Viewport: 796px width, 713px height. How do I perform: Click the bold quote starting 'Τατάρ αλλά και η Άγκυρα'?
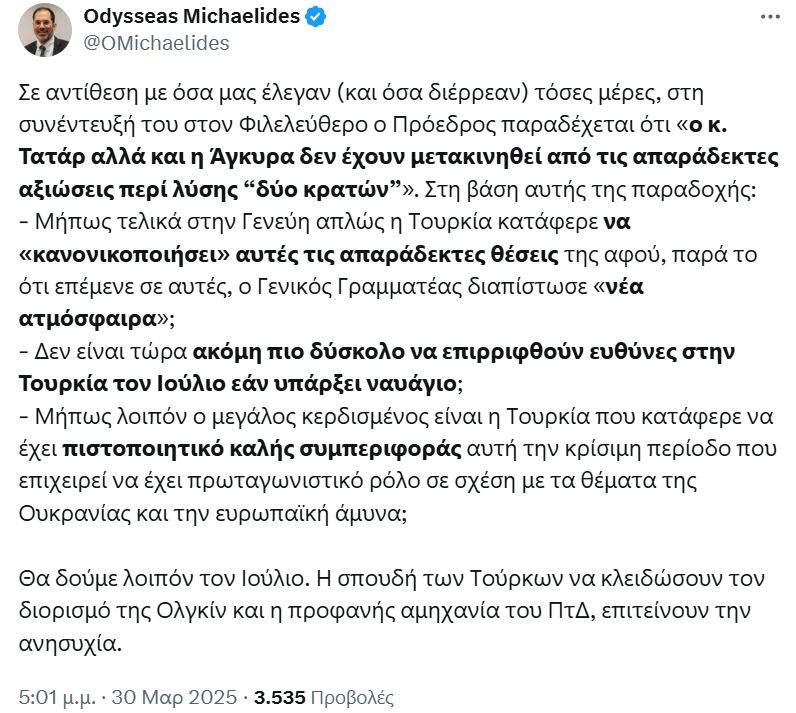point(399,158)
